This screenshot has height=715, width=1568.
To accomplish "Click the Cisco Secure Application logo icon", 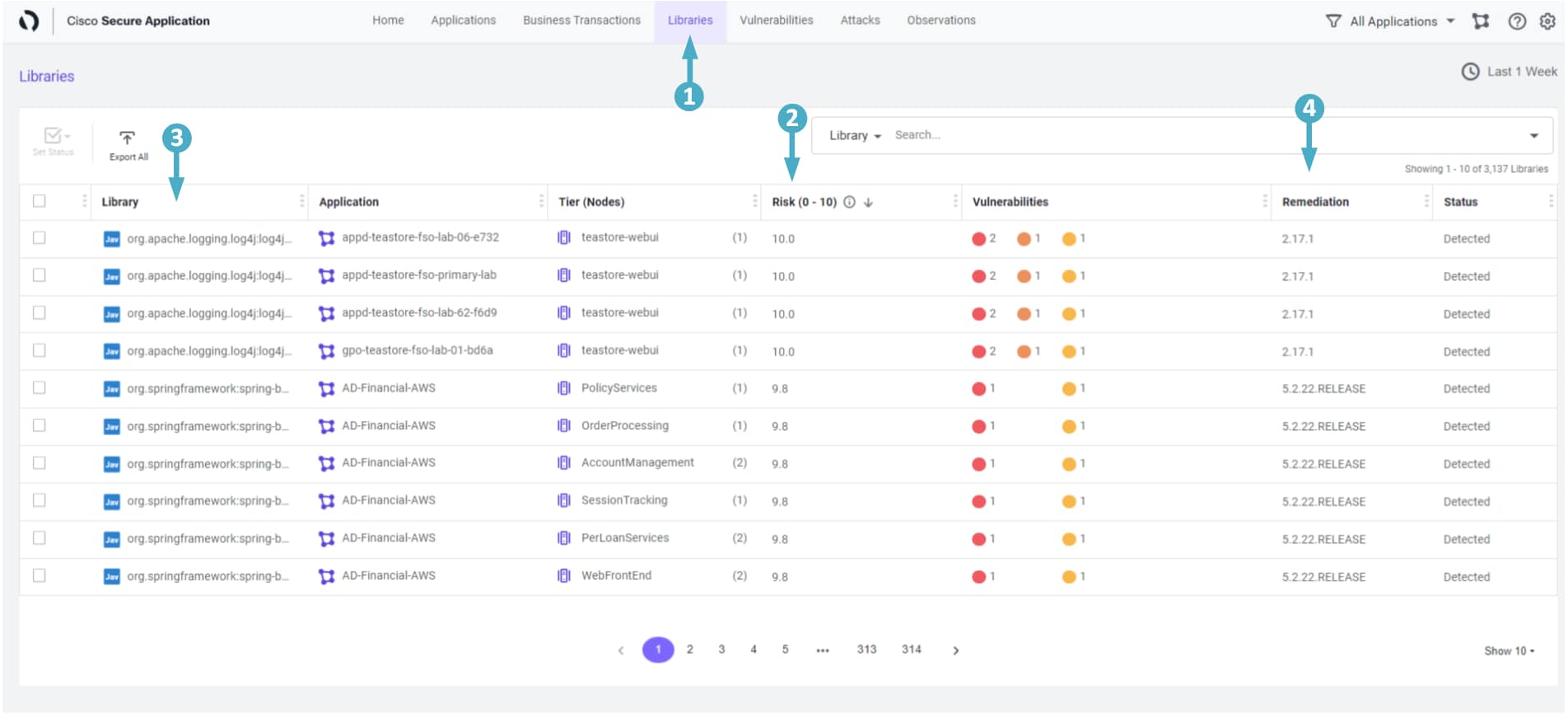I will (x=29, y=21).
